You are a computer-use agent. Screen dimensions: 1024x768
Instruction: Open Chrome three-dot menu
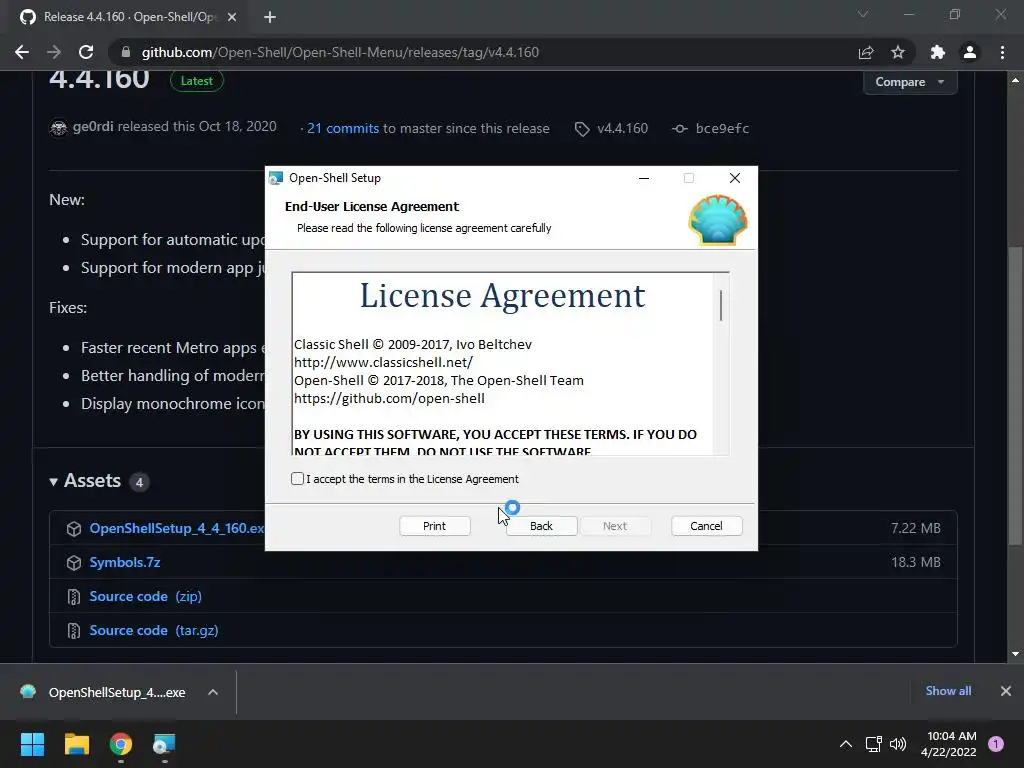click(x=1002, y=52)
